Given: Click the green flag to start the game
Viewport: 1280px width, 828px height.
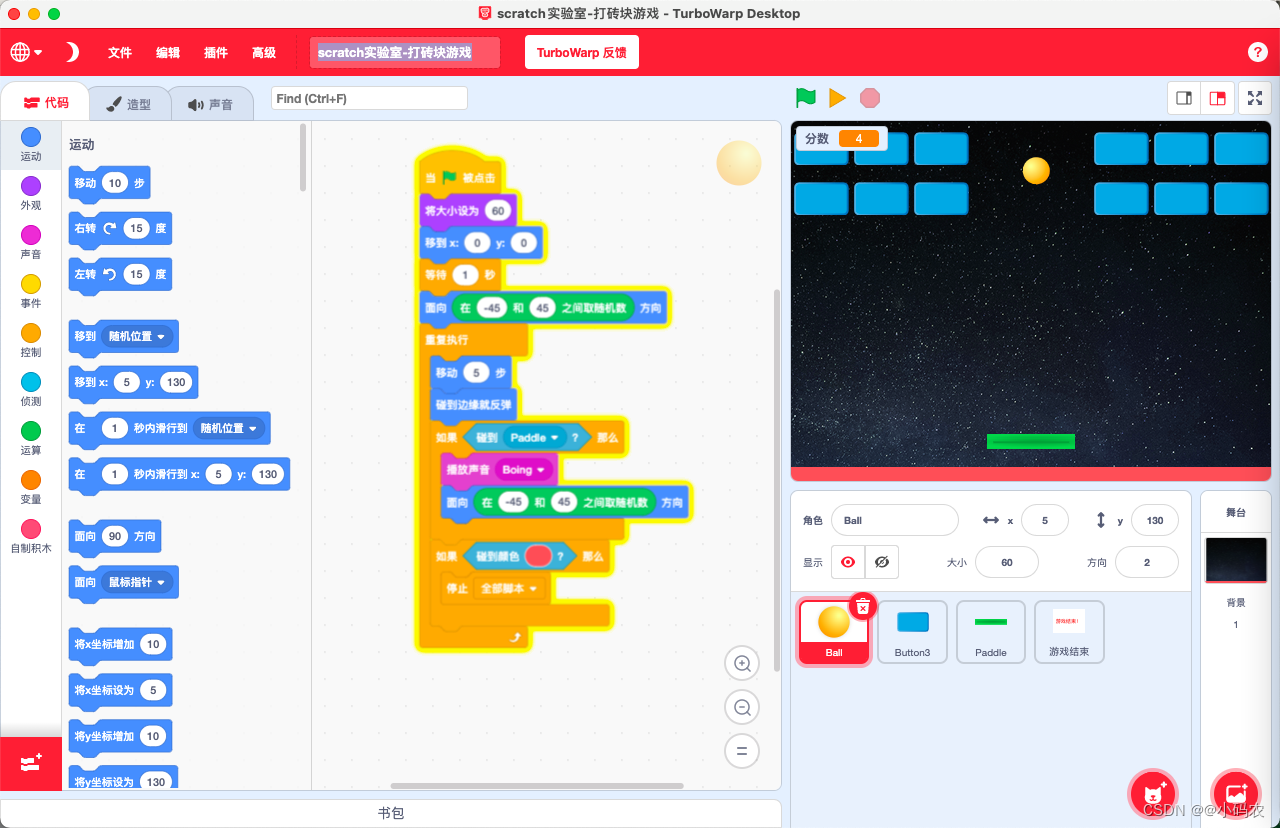Looking at the screenshot, I should pos(806,98).
